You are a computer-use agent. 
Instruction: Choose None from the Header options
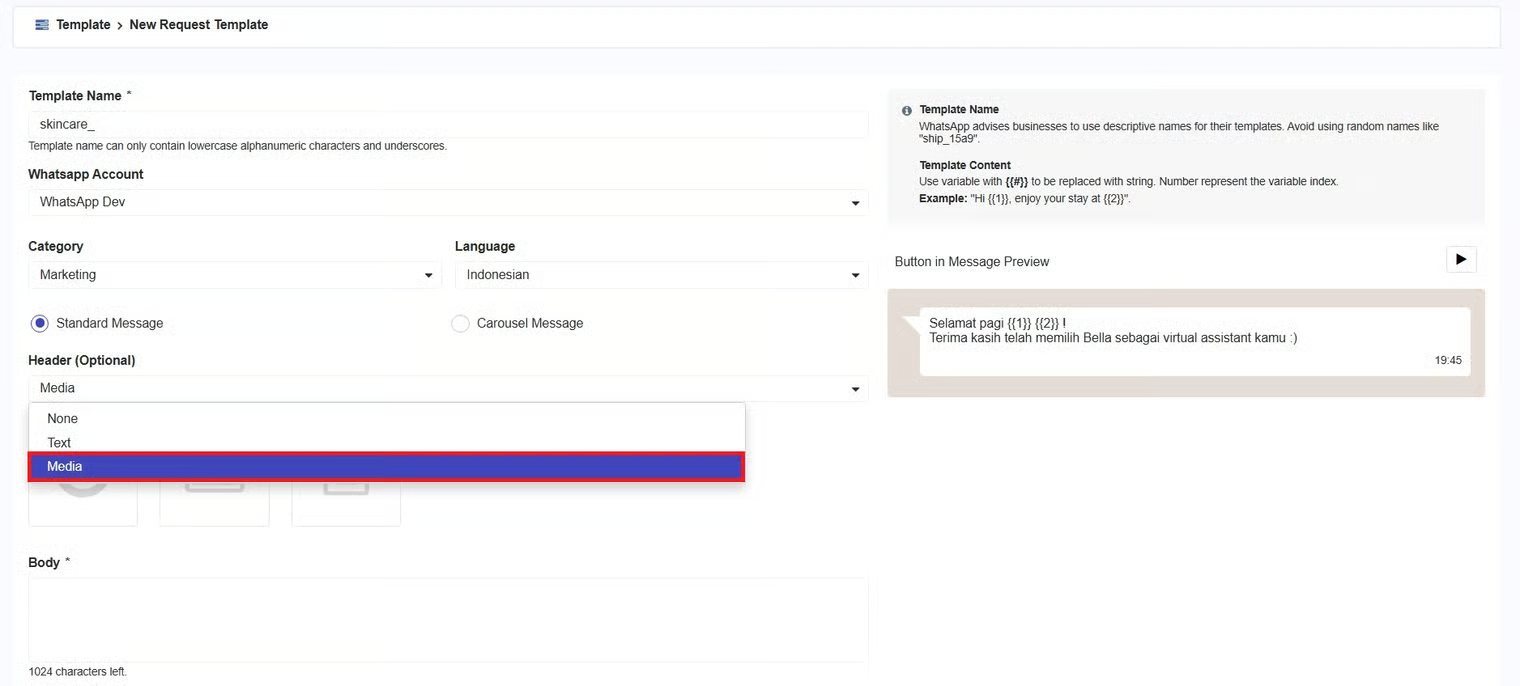(x=62, y=419)
